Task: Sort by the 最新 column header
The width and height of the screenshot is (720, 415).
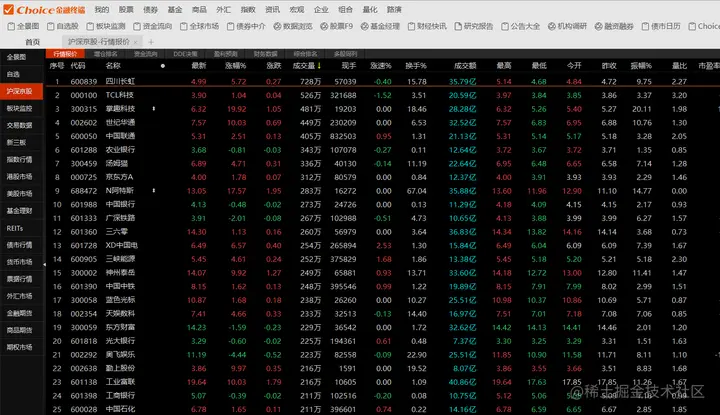Action: tap(199, 66)
